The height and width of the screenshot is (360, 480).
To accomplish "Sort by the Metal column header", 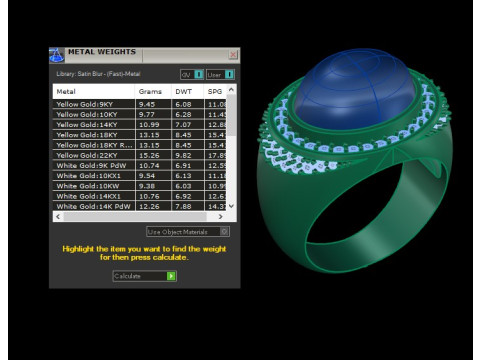I will (94, 91).
